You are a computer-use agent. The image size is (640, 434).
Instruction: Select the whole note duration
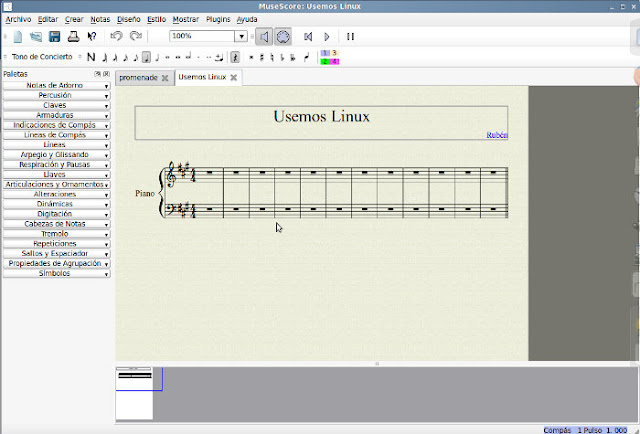167,58
